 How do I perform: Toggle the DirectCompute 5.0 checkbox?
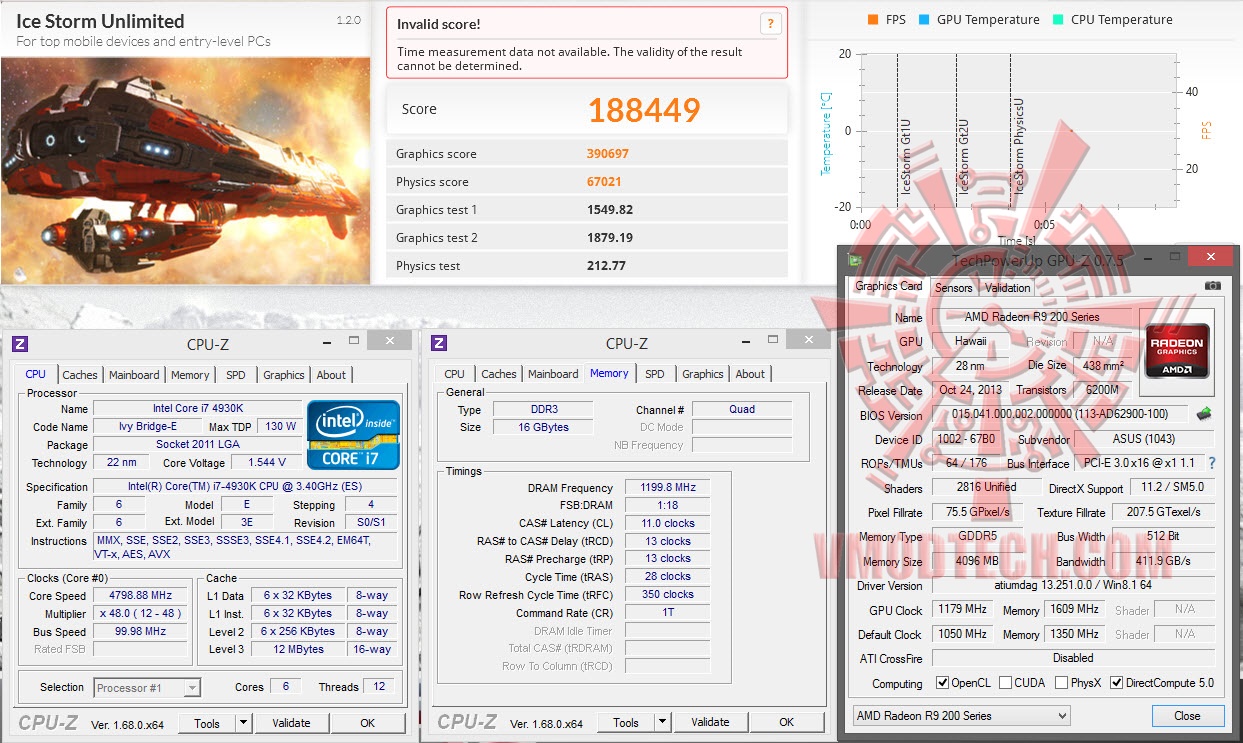click(1116, 683)
